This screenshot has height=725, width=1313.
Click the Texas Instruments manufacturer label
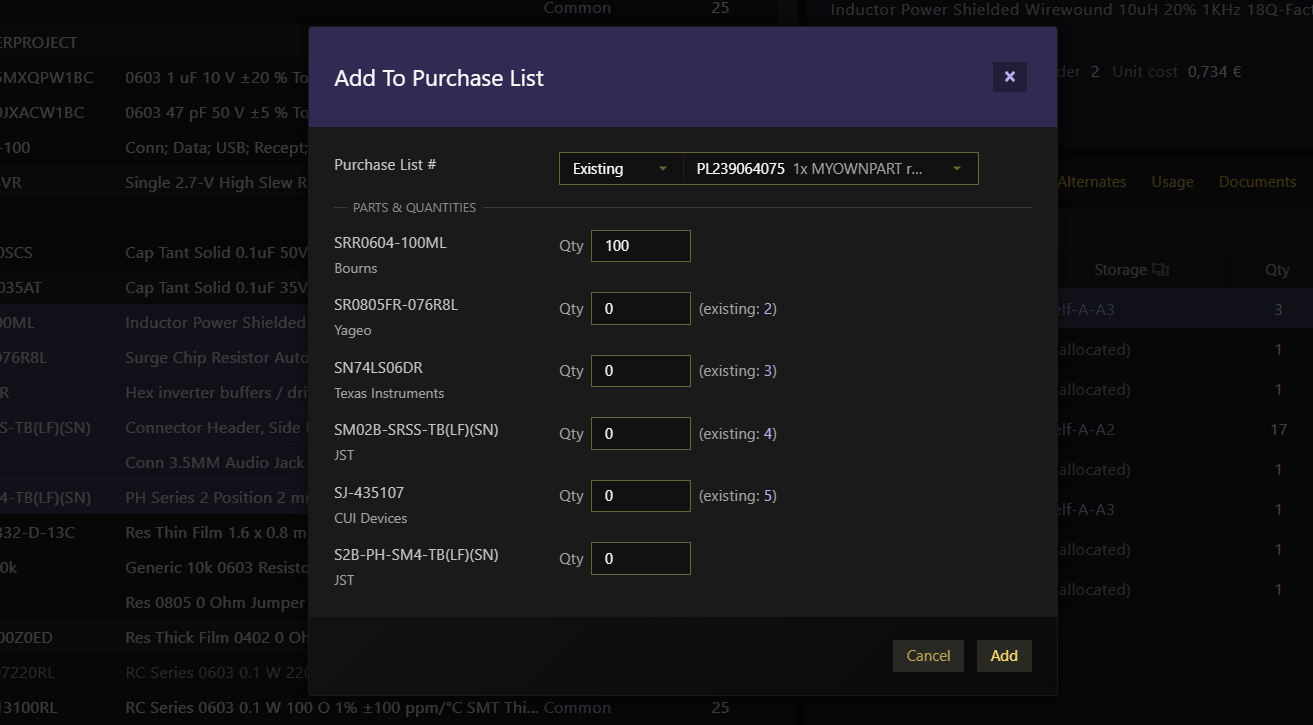click(x=389, y=393)
